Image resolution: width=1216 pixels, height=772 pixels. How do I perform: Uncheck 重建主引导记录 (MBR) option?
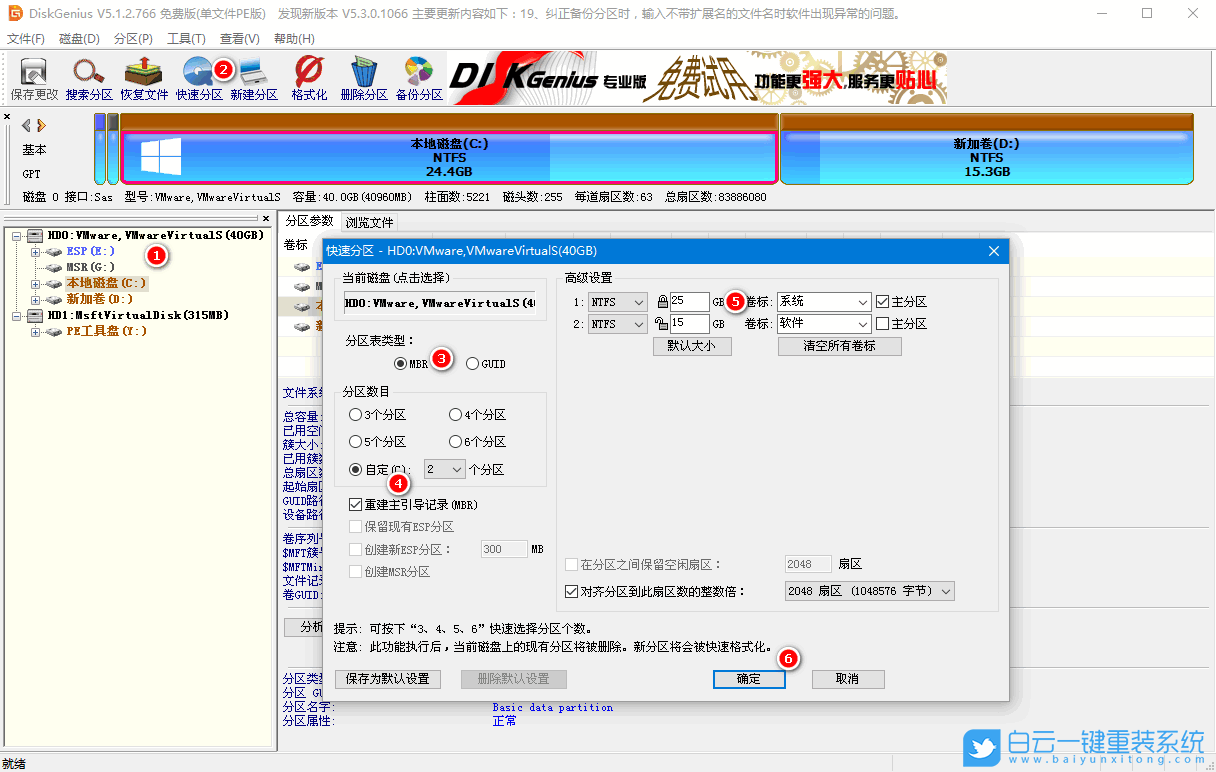pos(356,504)
